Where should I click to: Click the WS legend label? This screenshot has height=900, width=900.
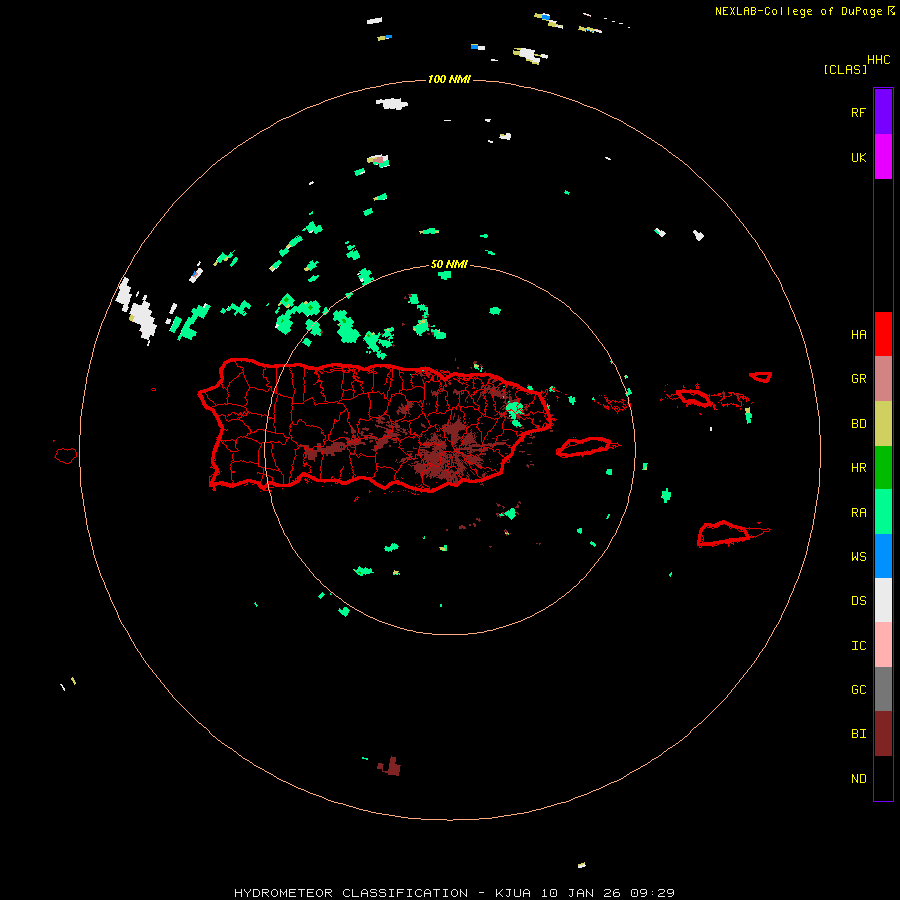click(x=858, y=556)
